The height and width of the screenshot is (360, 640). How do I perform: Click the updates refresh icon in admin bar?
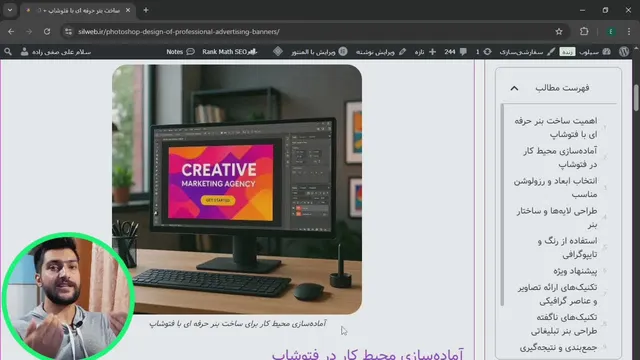tap(487, 51)
